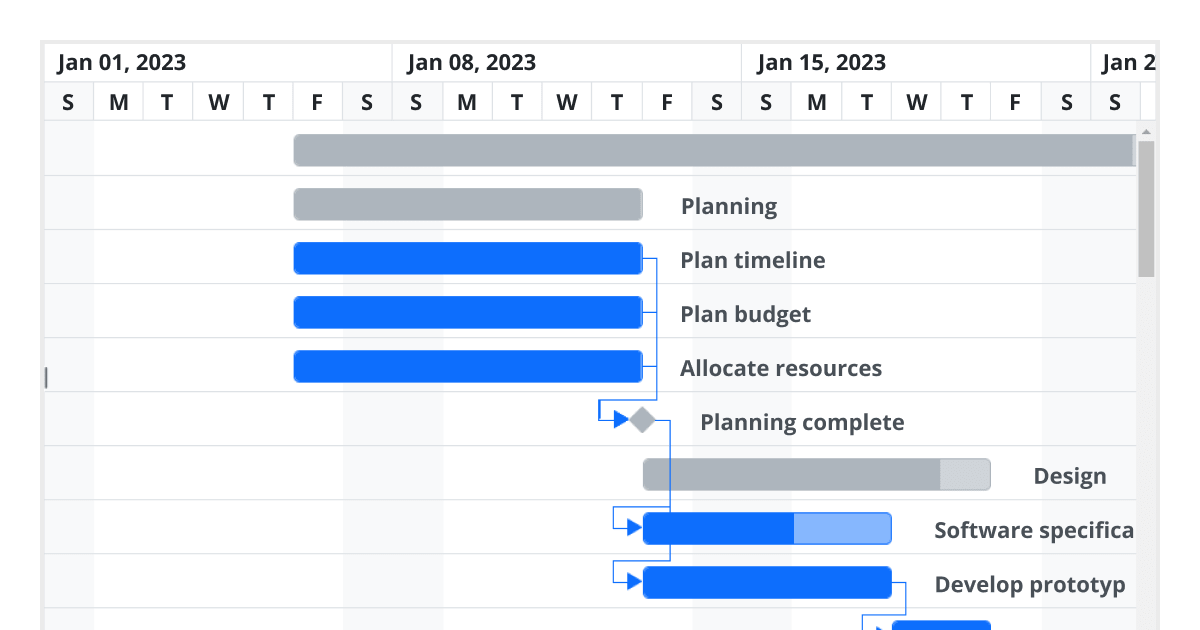Click the Allocate resources label

781,368
